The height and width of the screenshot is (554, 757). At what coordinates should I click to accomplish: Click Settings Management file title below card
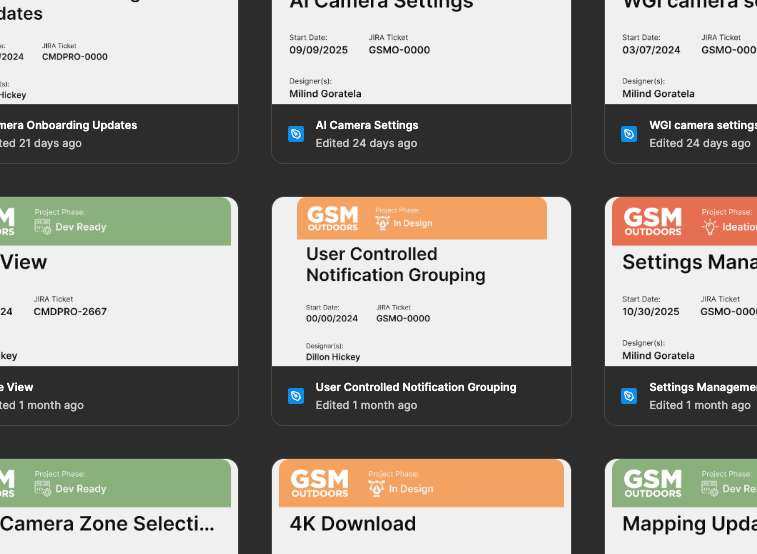703,387
